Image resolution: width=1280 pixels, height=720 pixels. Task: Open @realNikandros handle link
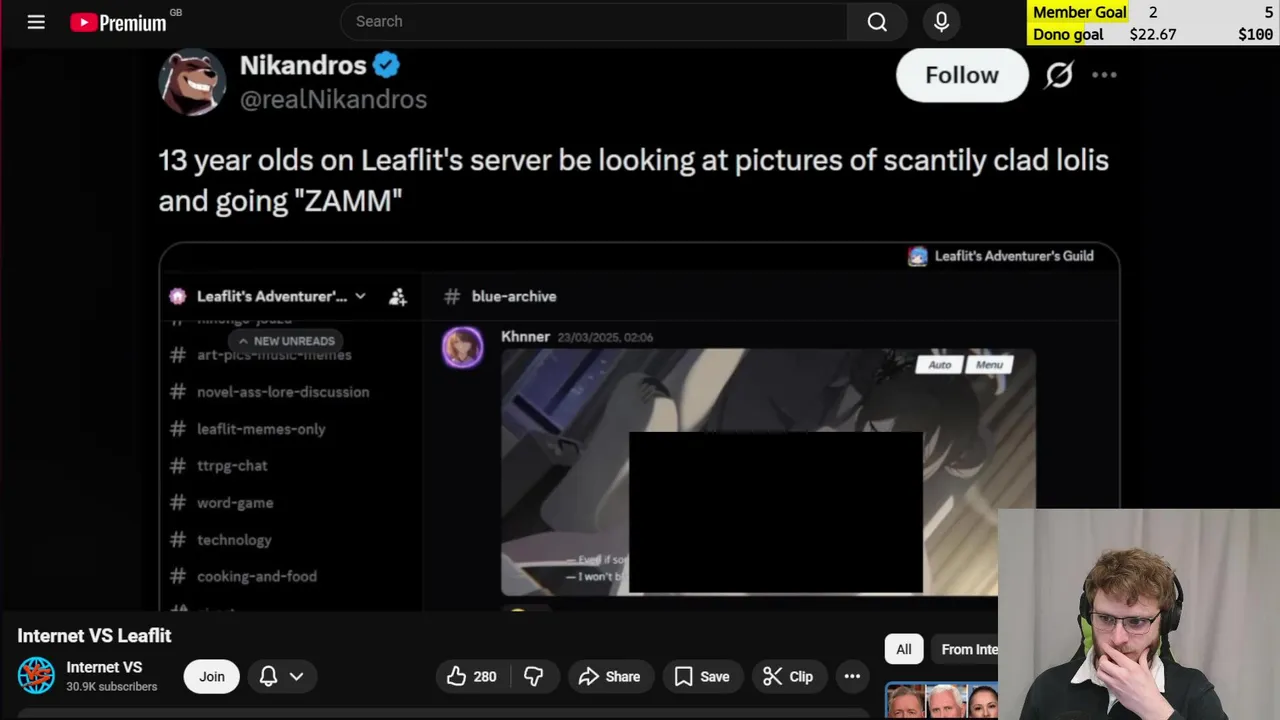(x=333, y=99)
